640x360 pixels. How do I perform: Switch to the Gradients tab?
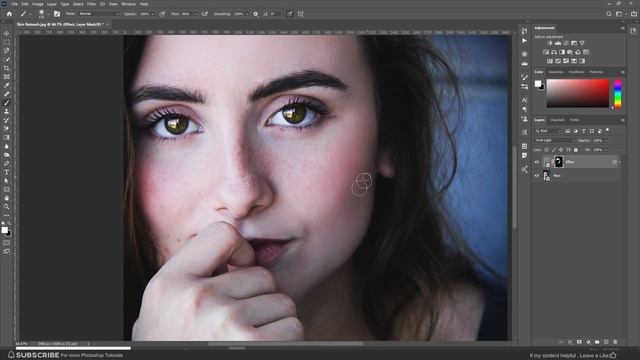[x=576, y=72]
